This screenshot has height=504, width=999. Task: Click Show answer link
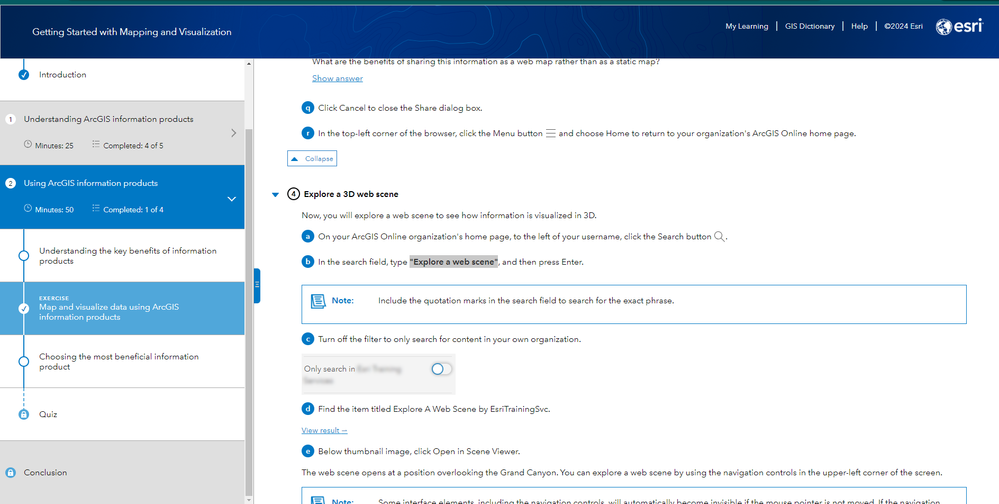[337, 78]
